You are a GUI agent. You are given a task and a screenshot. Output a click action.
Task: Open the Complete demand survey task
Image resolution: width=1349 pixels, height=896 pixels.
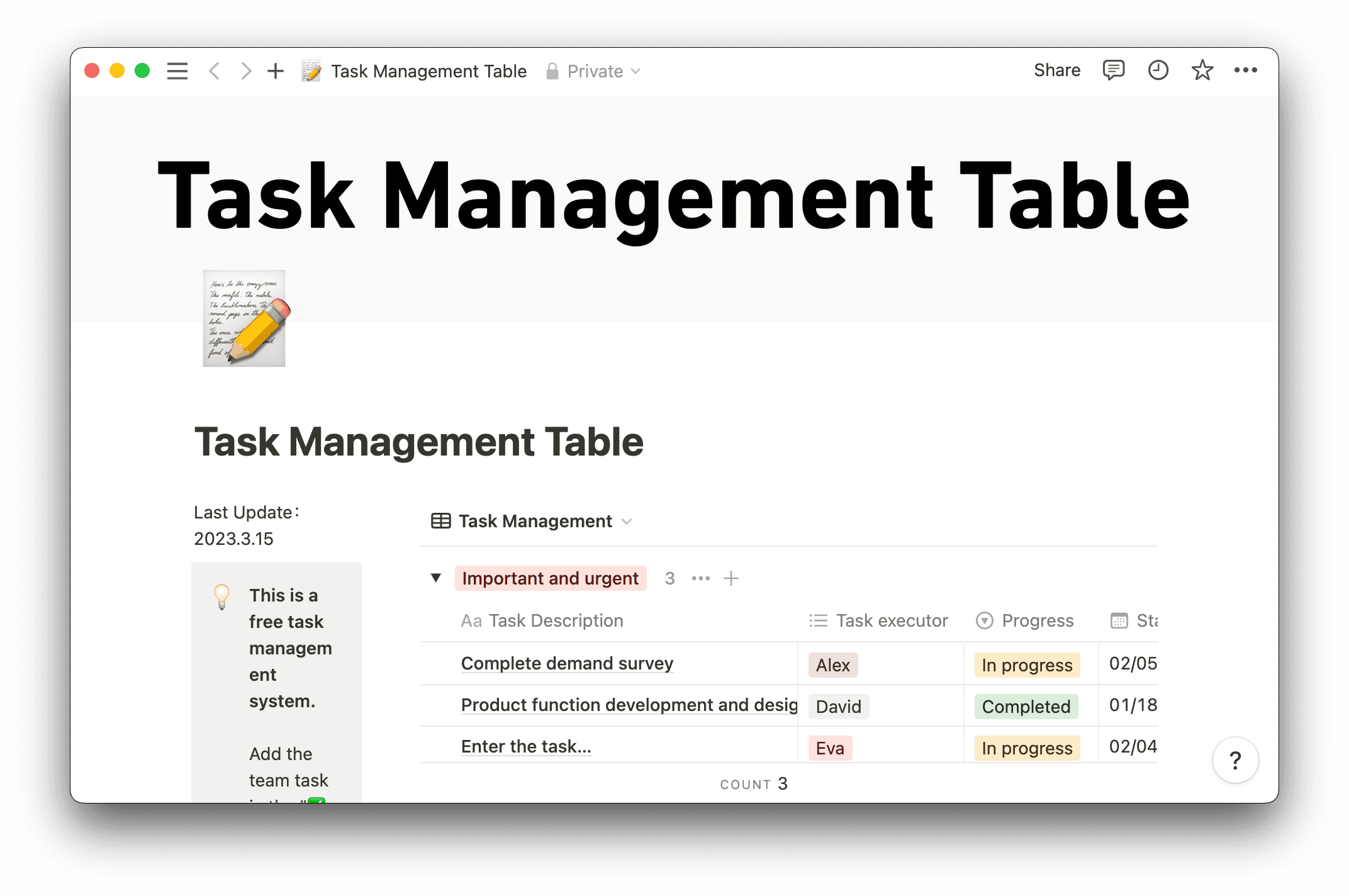click(x=567, y=663)
